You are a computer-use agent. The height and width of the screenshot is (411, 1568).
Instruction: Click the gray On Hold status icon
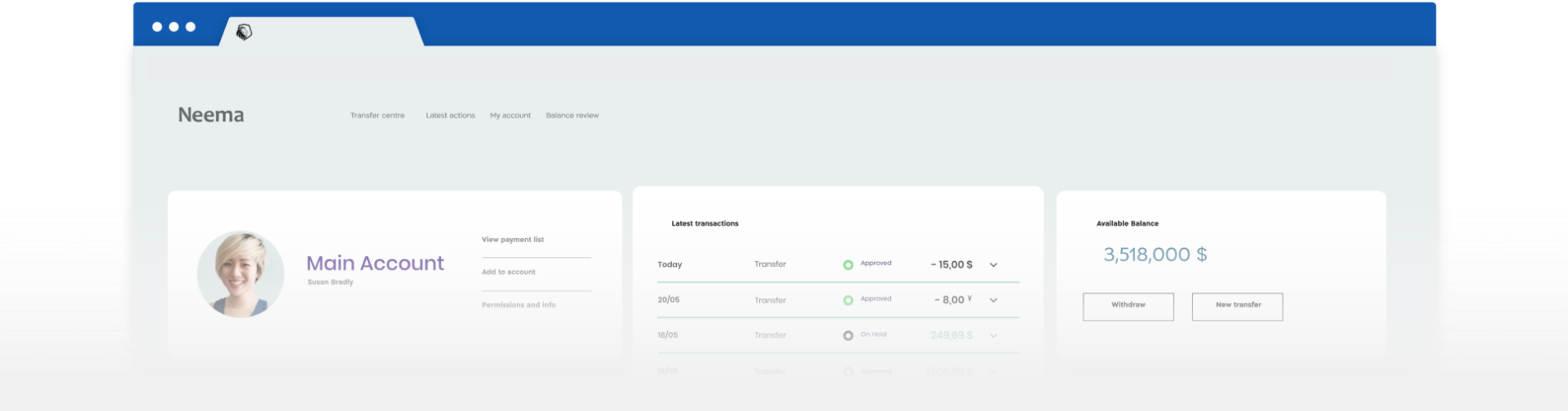(847, 335)
